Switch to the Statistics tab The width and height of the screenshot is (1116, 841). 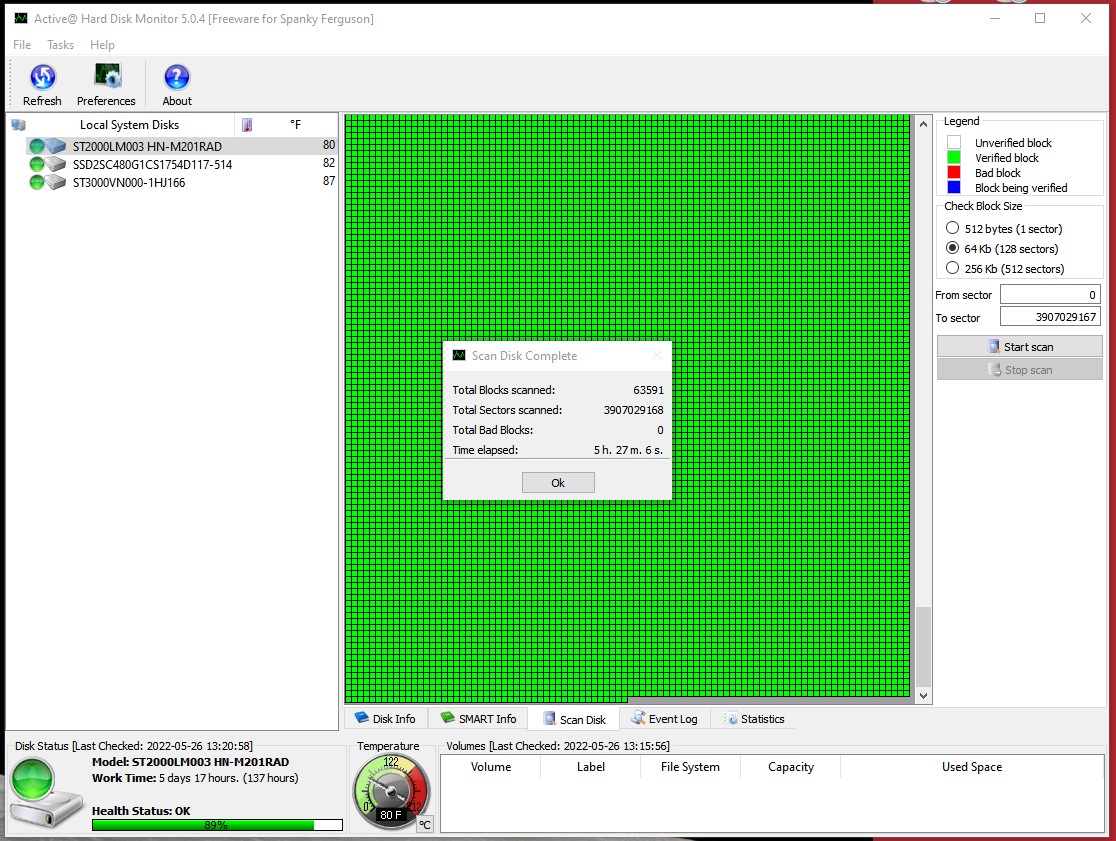click(x=753, y=718)
